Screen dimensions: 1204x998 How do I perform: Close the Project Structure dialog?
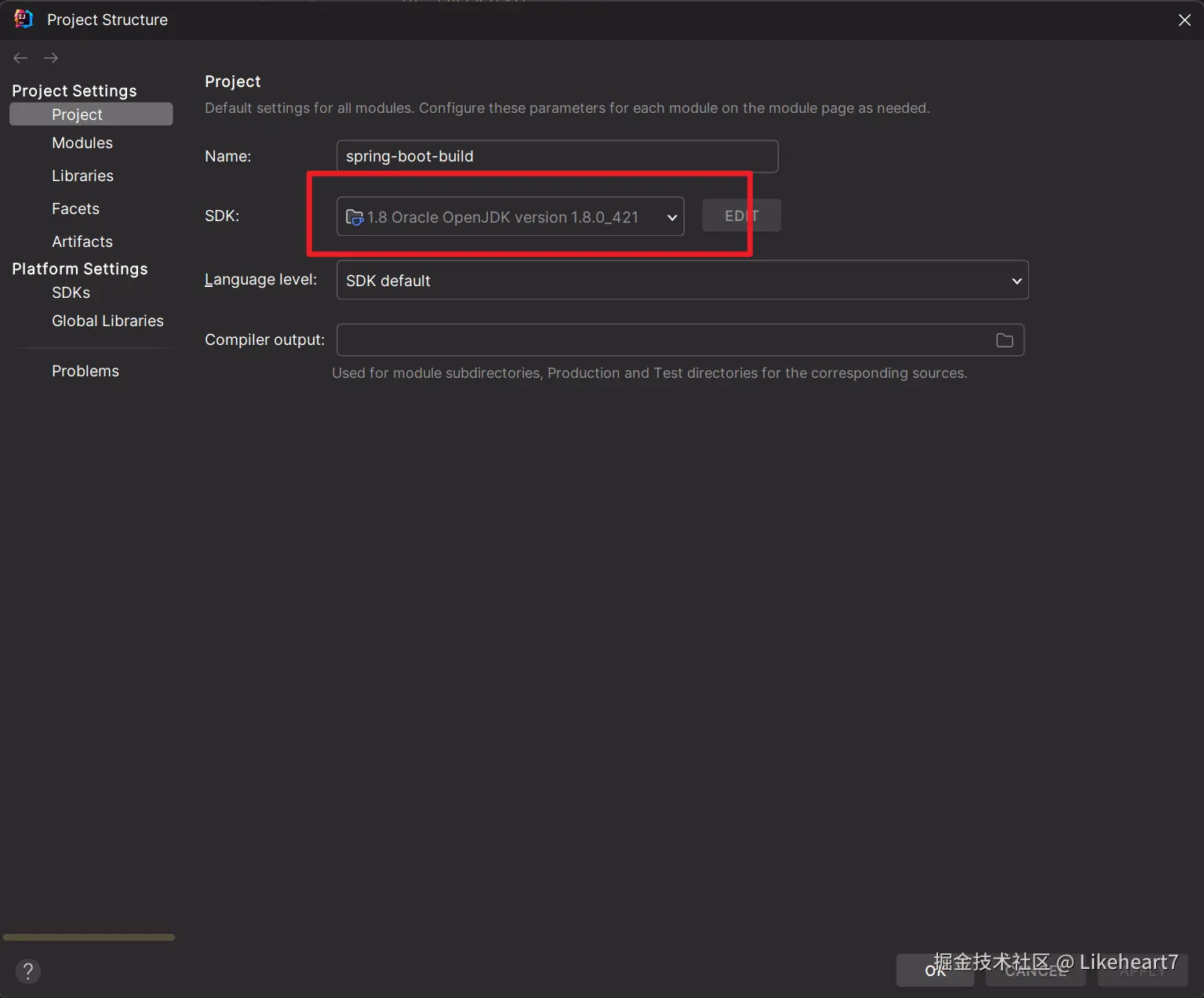(1184, 20)
